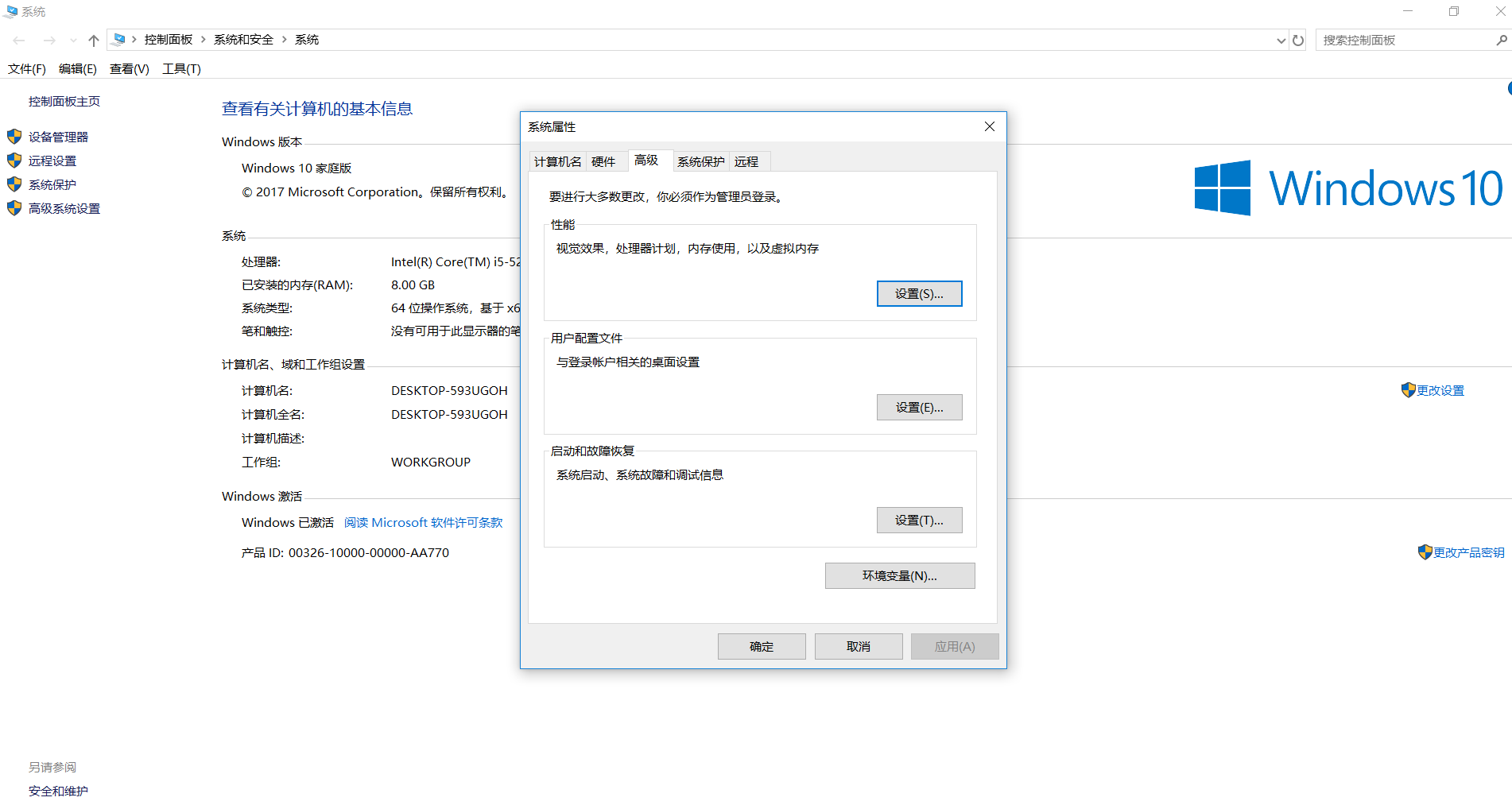
Task: Click the 系统和安全 breadcrumb
Action: [243, 39]
